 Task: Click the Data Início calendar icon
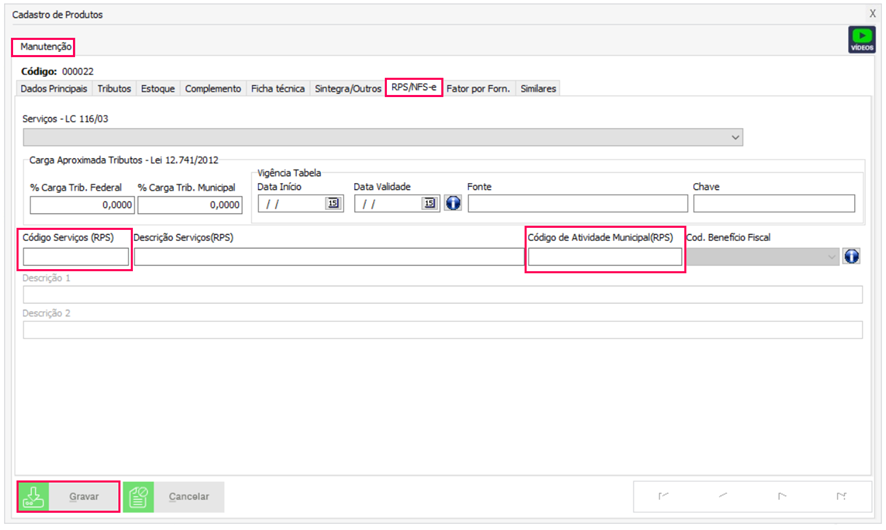tap(333, 203)
